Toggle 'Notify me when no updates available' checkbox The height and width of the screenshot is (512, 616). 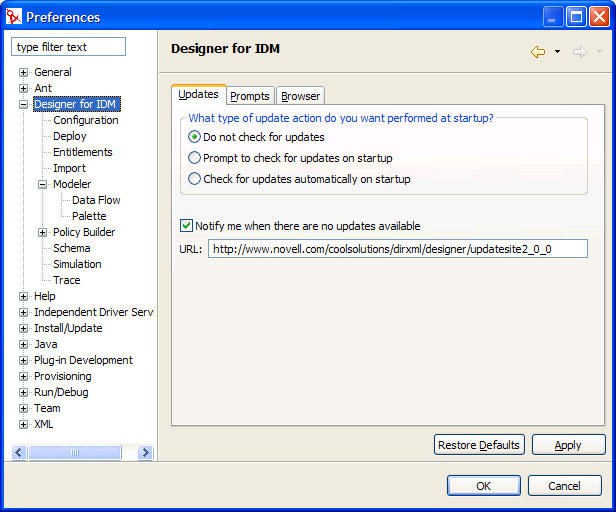pos(186,226)
